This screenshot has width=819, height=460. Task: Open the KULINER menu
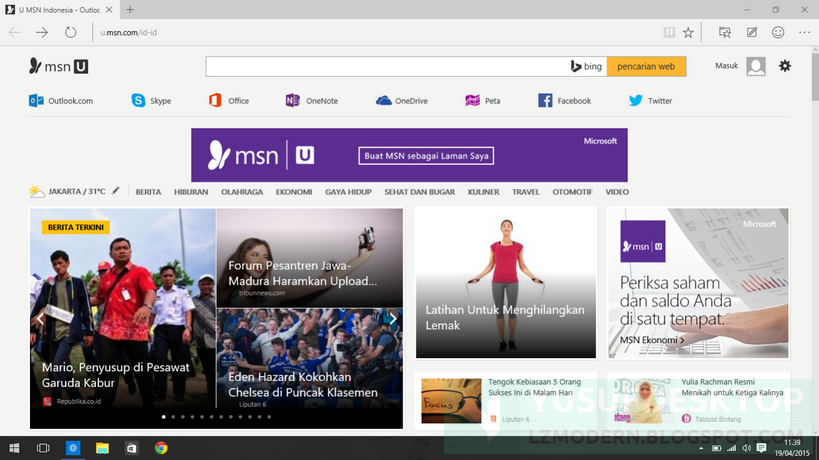484,192
